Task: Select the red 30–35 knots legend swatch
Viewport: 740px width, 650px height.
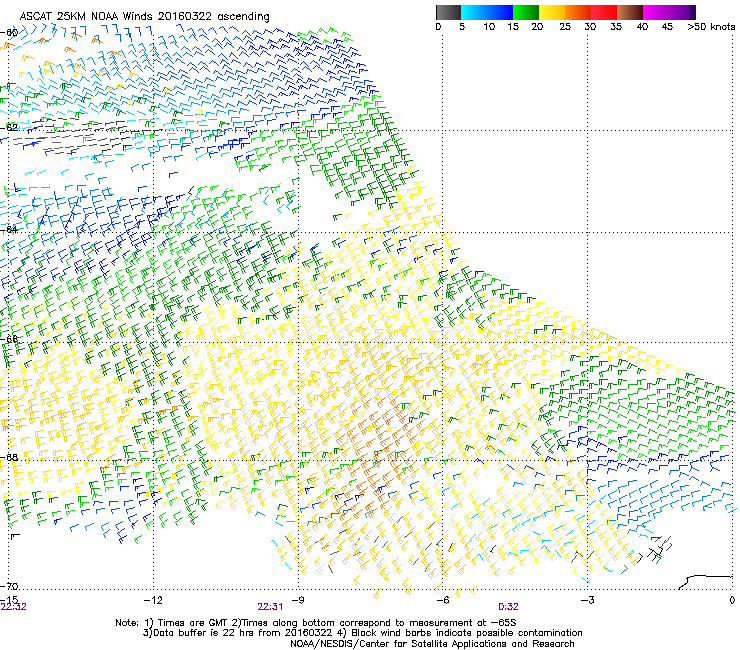Action: (x=604, y=12)
